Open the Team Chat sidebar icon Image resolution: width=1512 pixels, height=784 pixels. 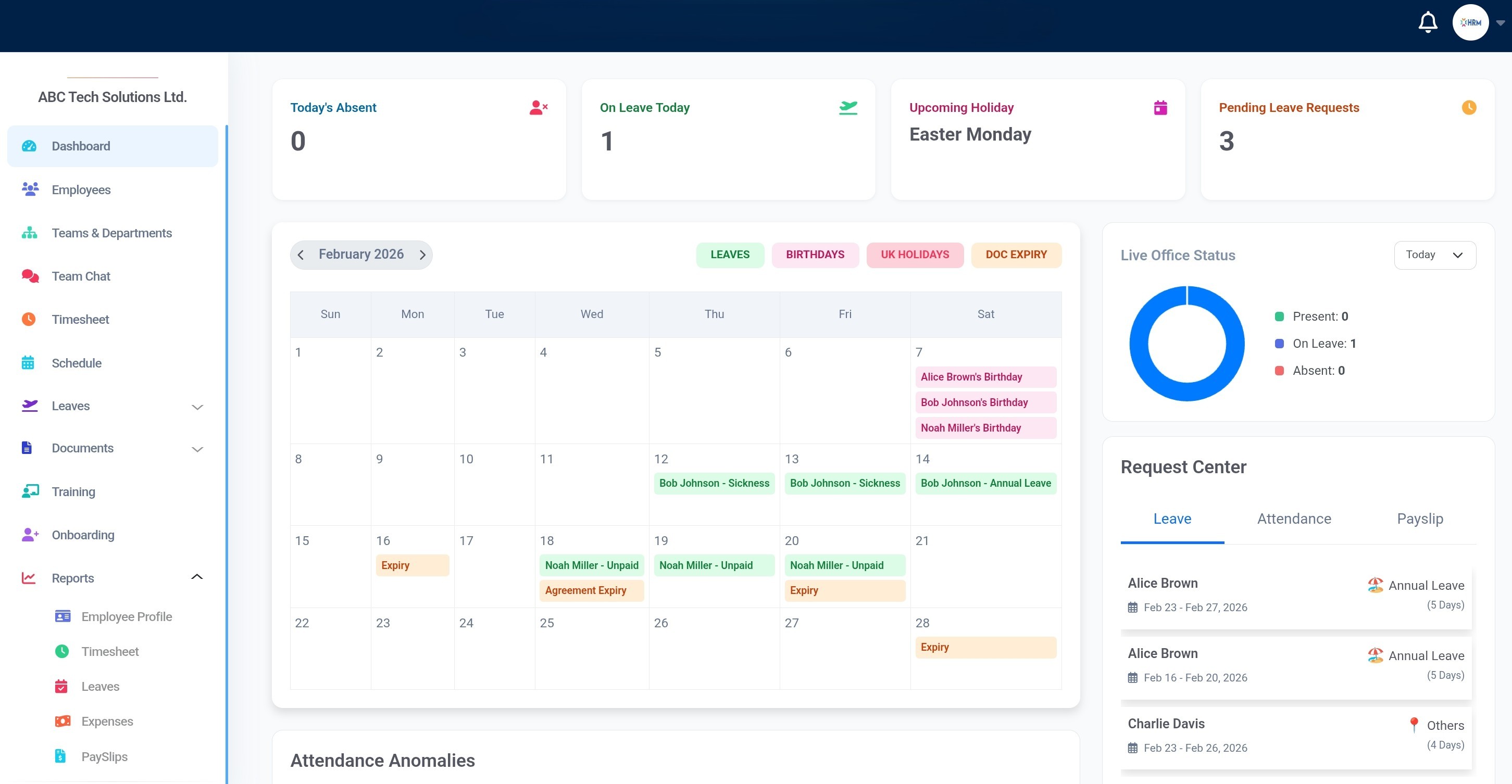tap(29, 276)
